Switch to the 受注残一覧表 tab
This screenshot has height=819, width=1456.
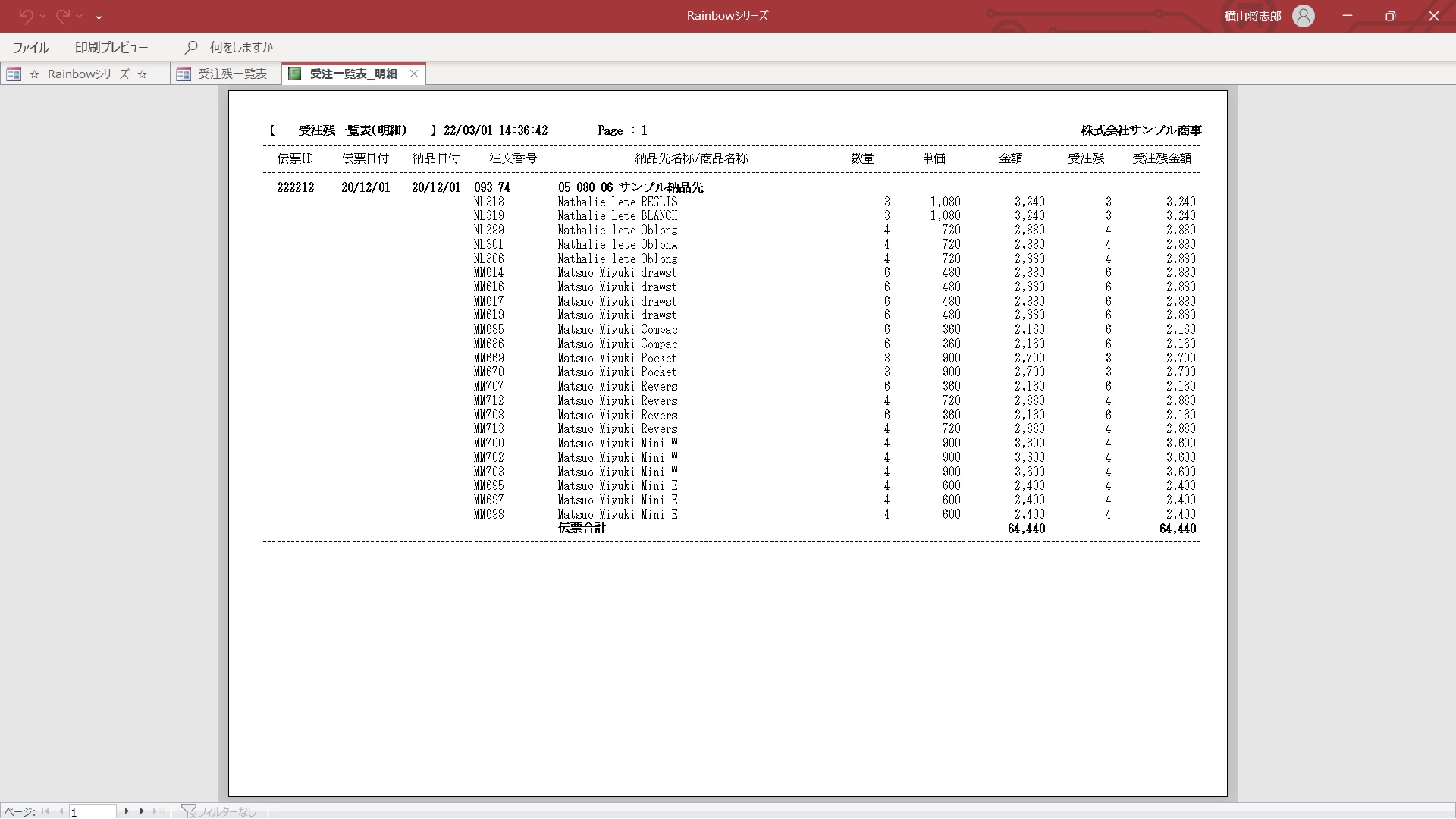point(232,74)
